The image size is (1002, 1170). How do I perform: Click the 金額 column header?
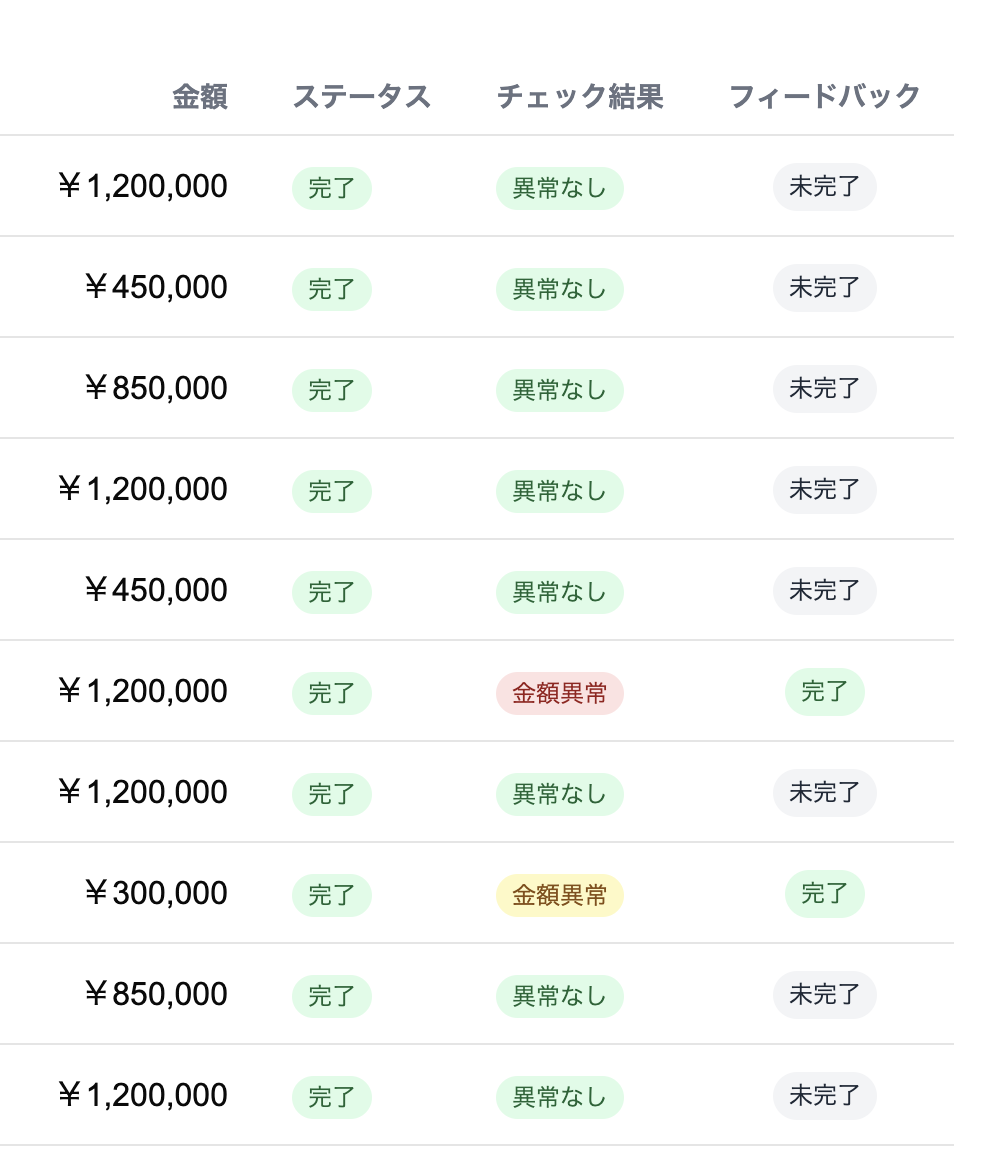point(200,96)
